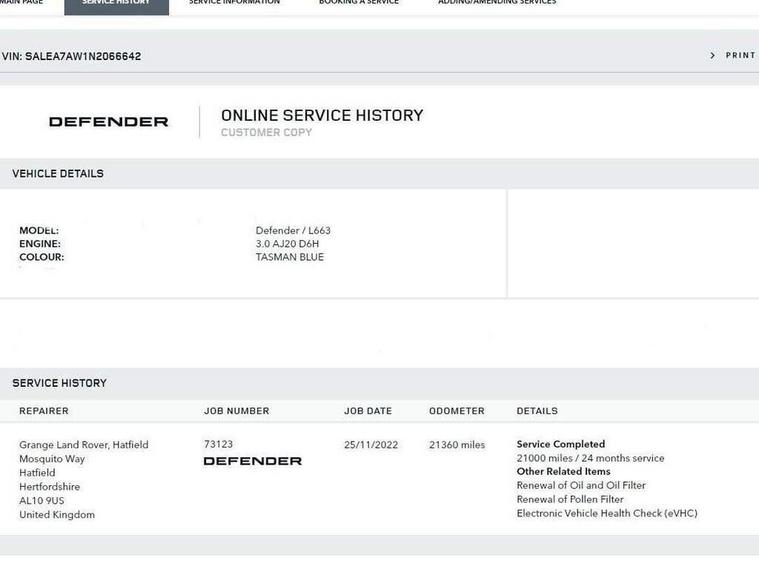Click the Details column header
This screenshot has width=759, height=569.
[x=537, y=411]
